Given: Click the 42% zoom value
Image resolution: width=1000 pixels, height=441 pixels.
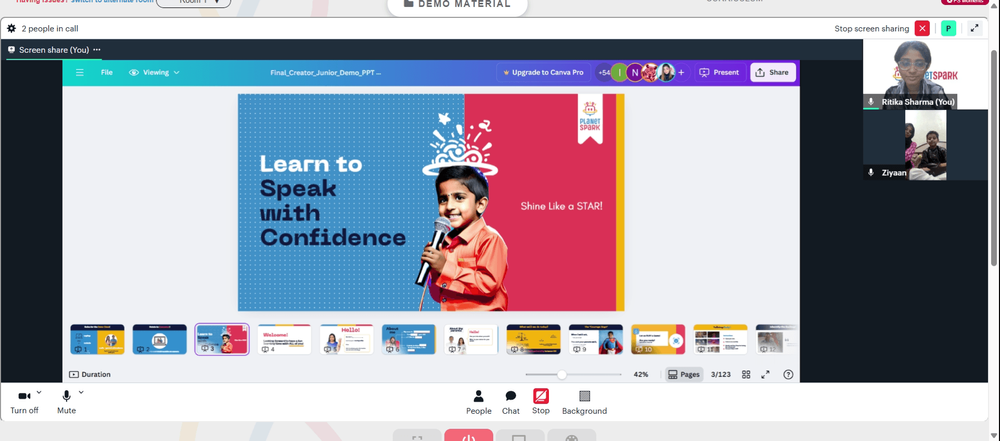Looking at the screenshot, I should click(x=641, y=375).
